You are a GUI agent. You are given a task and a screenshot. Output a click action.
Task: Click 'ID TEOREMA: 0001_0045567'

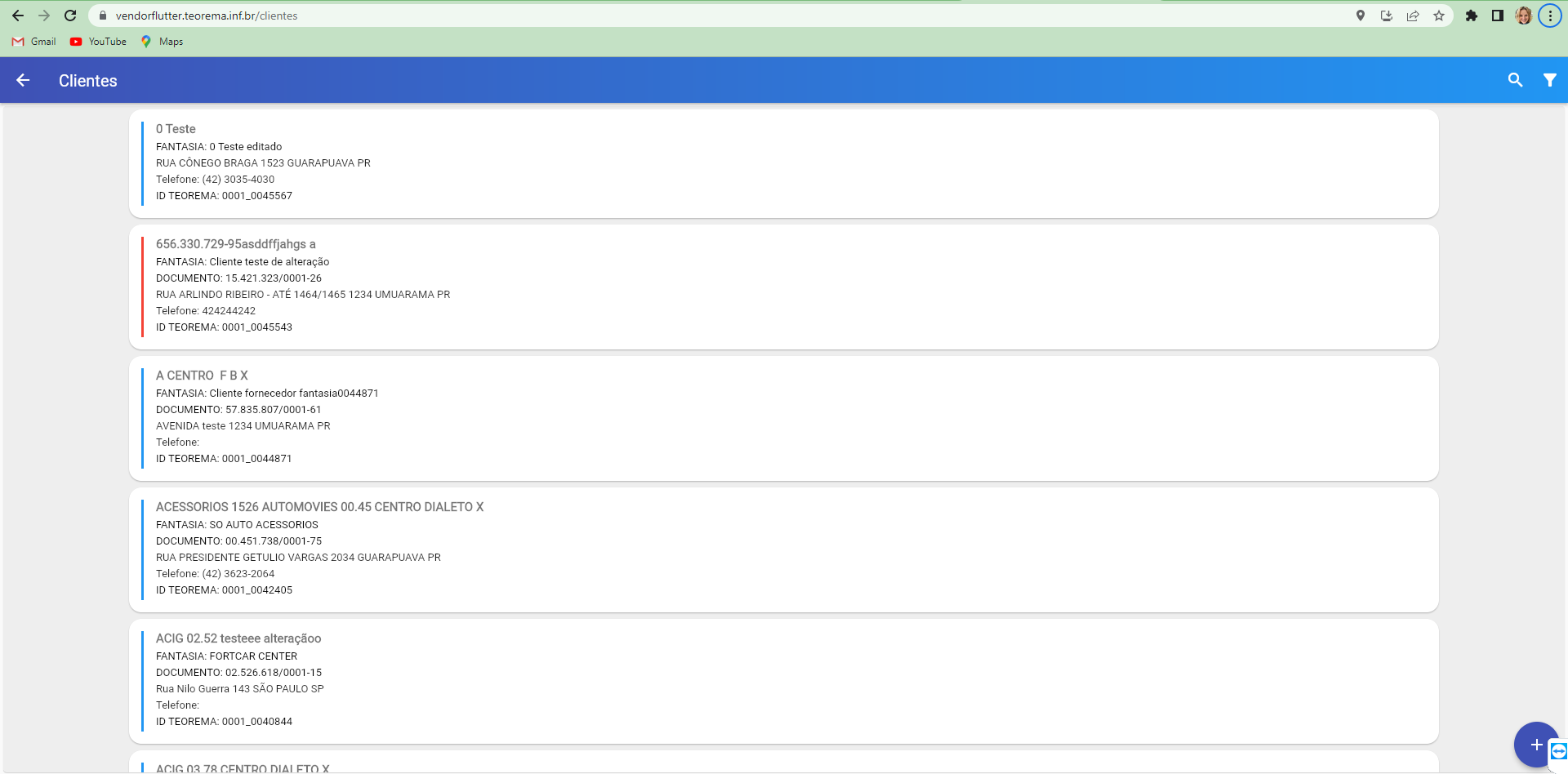[224, 196]
